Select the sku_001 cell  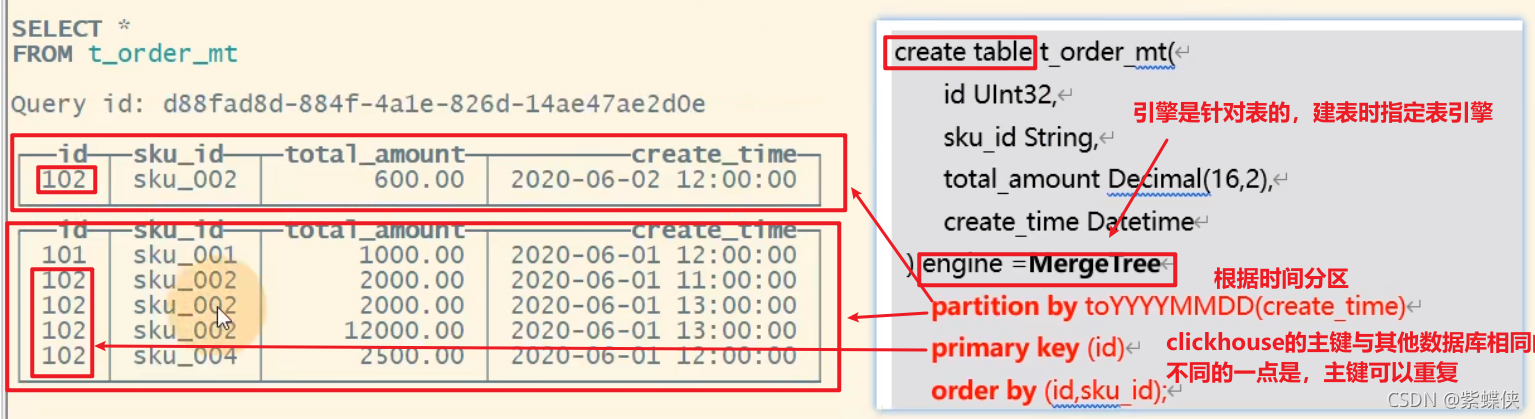point(185,256)
